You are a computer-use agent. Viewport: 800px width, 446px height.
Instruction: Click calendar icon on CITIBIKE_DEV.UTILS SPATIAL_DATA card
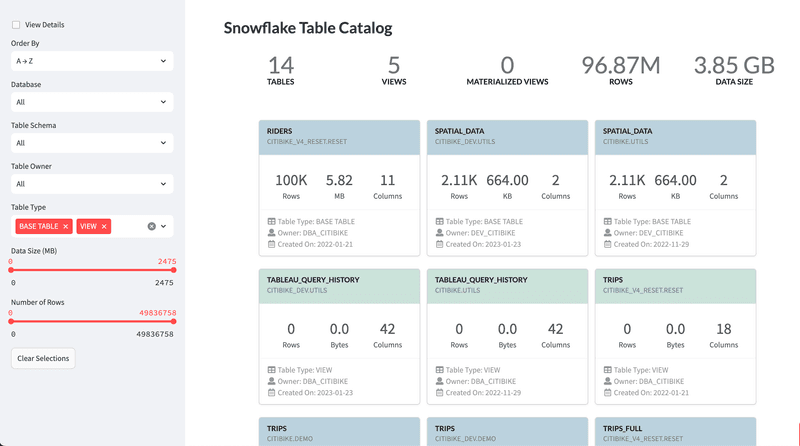tap(439, 244)
